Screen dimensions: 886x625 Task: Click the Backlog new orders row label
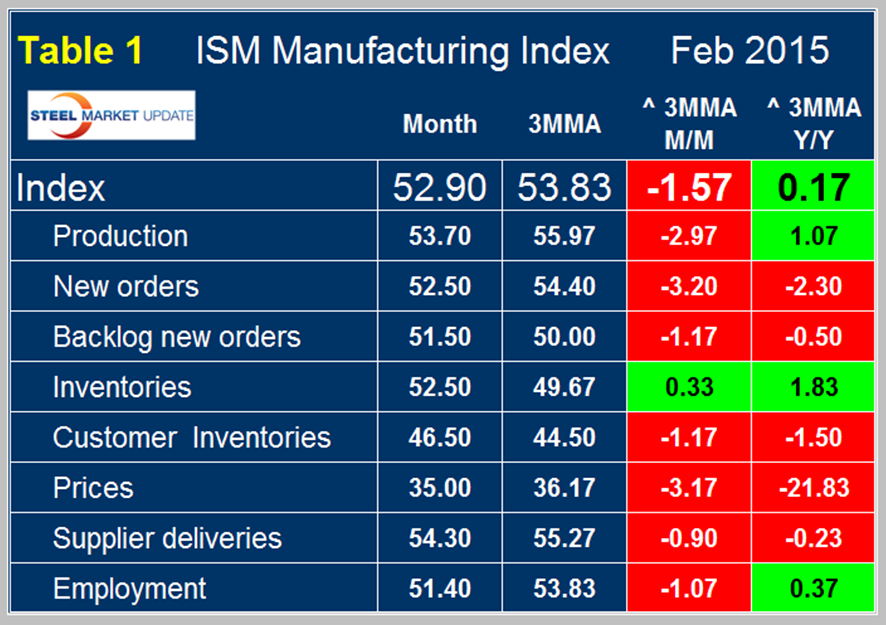176,337
